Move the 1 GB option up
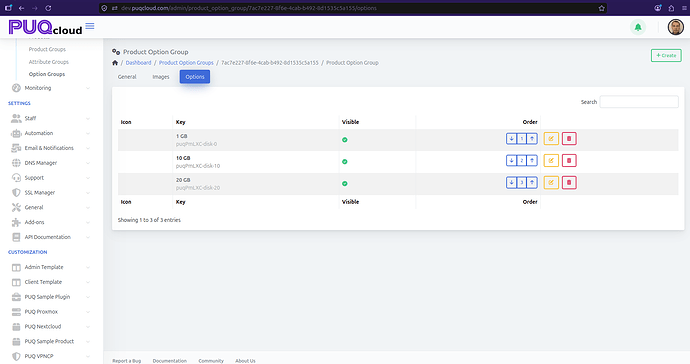Viewport: 690px width, 364px height. pyautogui.click(x=532, y=139)
